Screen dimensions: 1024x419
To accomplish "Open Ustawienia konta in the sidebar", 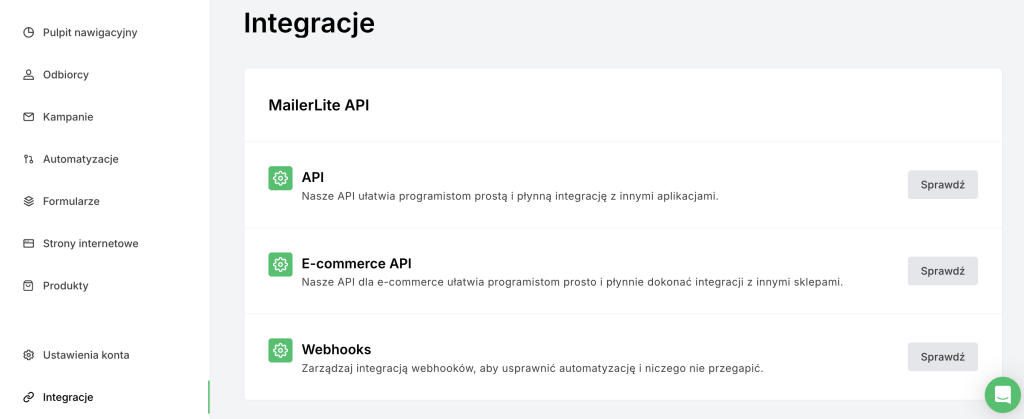I will (x=85, y=355).
